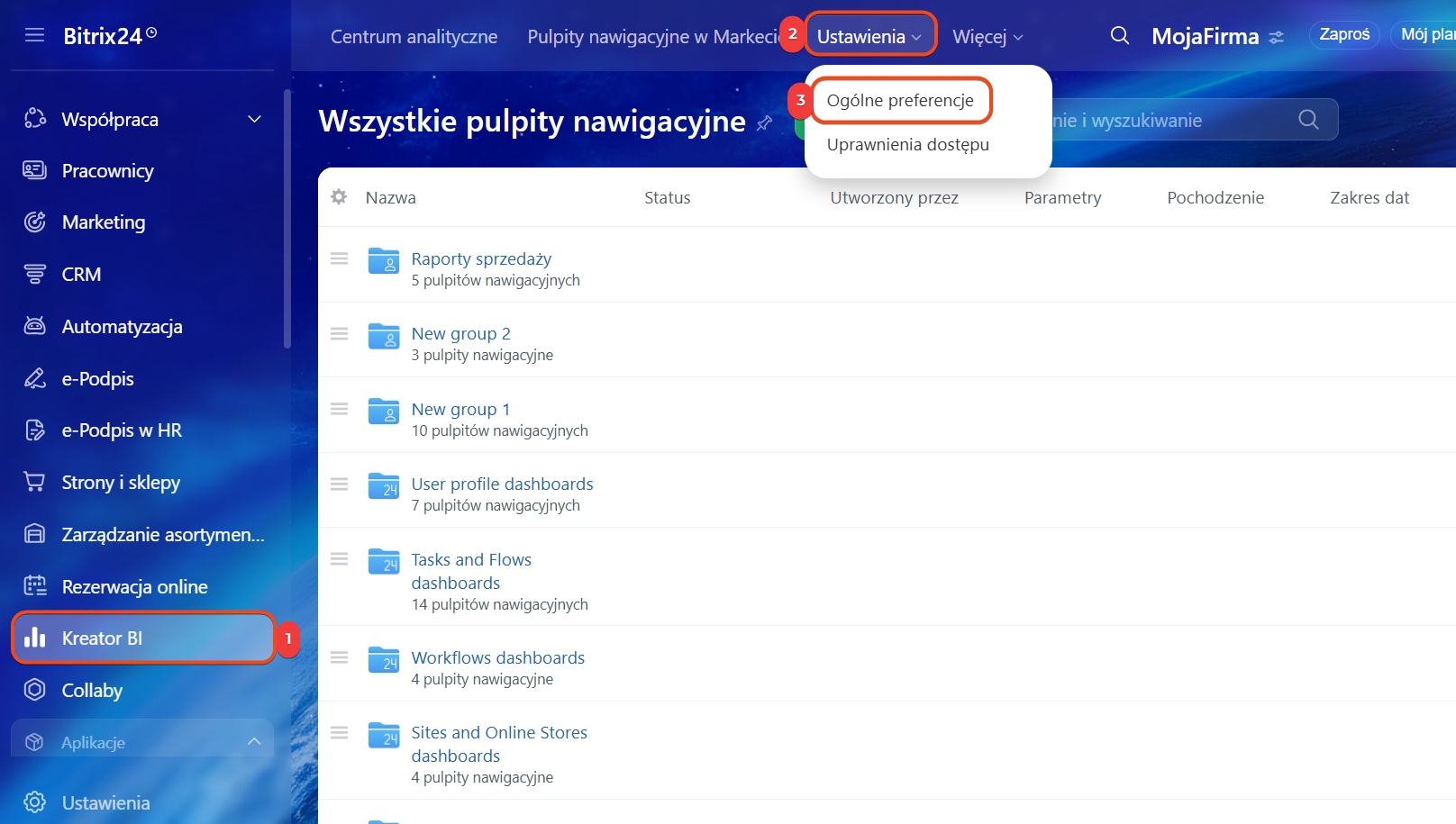
Task: Click the Zaproś button
Action: (1343, 34)
